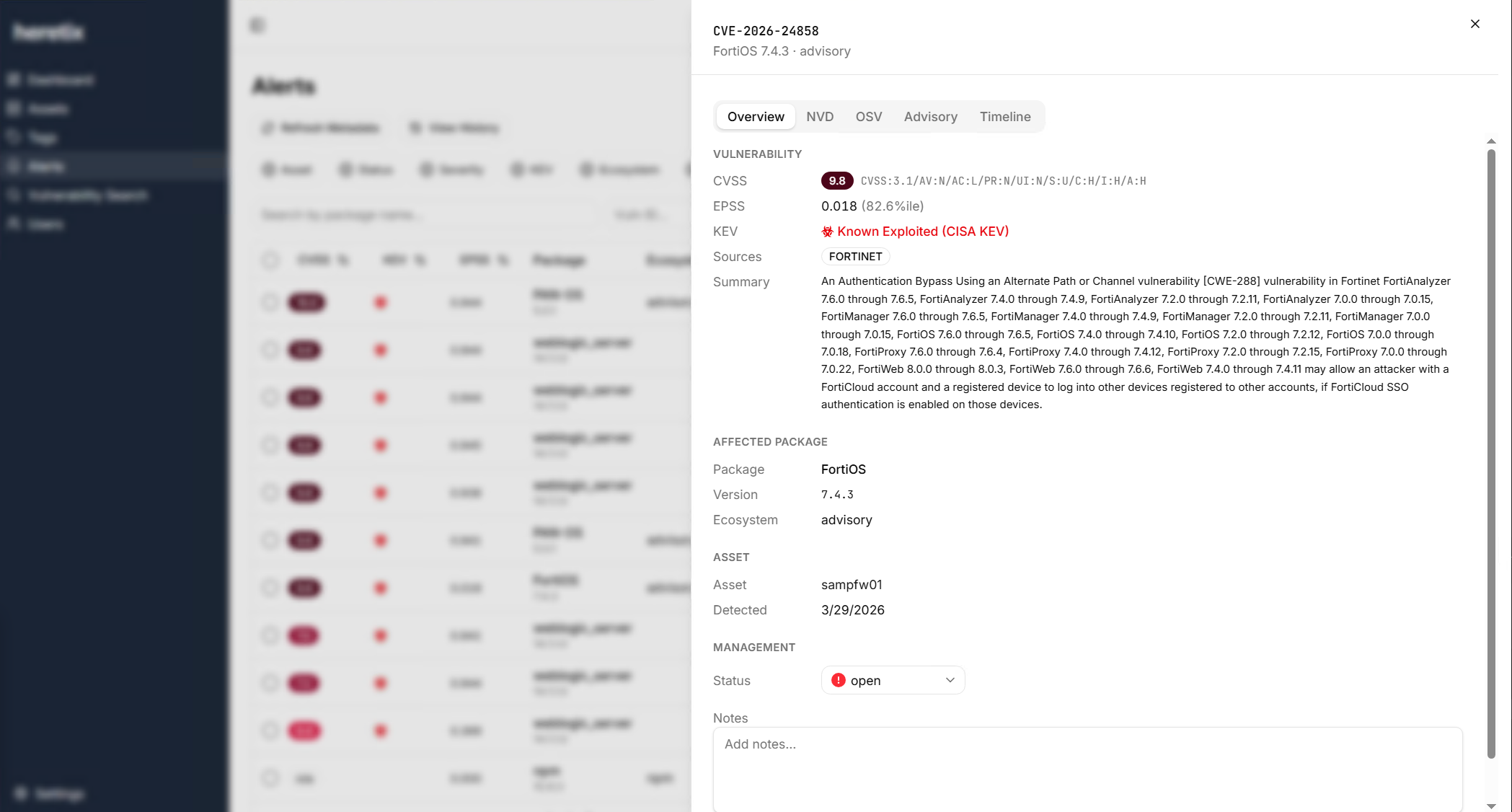Click the Dashboard icon in the sidebar
Image resolution: width=1512 pixels, height=812 pixels.
coord(14,79)
